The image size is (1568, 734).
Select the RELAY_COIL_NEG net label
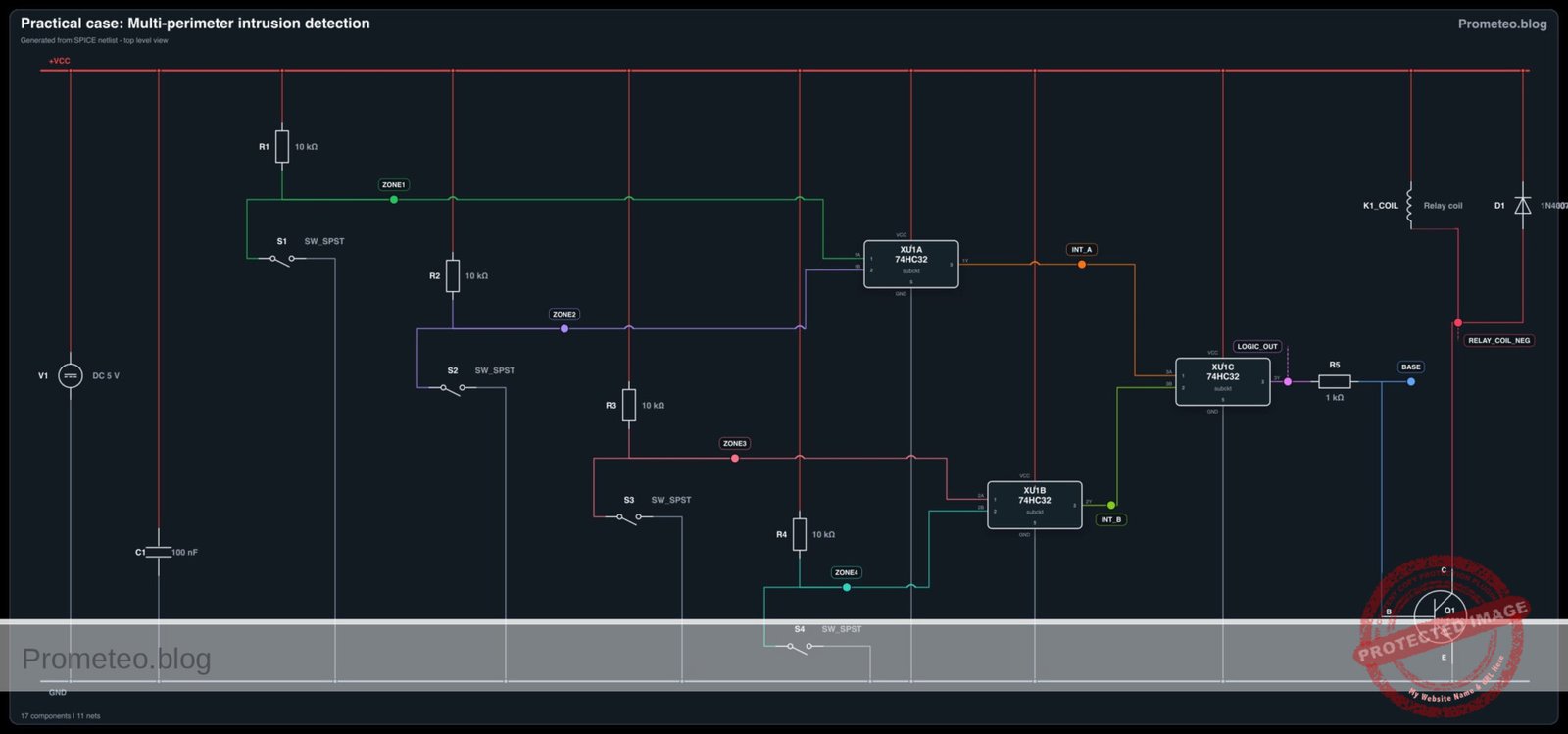(1499, 340)
